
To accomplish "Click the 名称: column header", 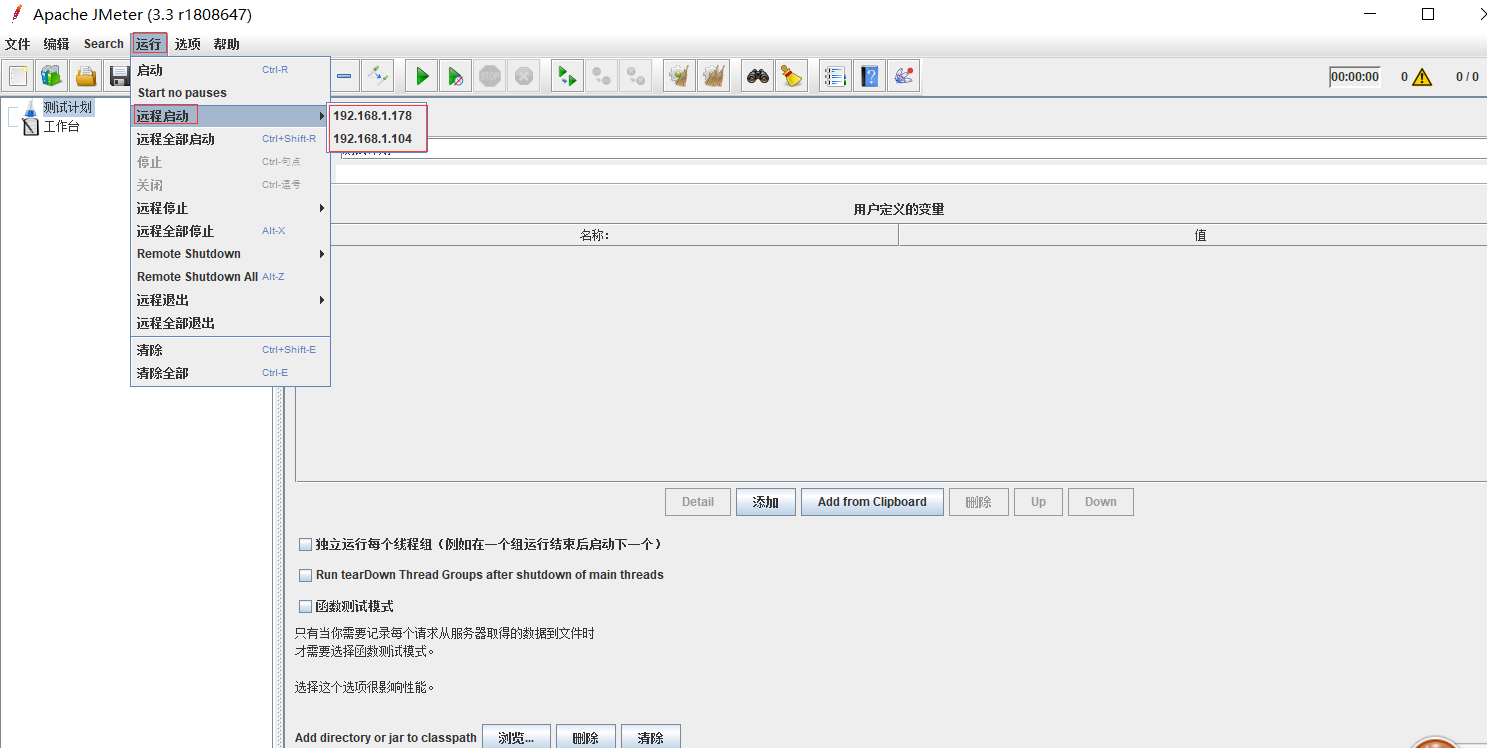I will pos(597,235).
